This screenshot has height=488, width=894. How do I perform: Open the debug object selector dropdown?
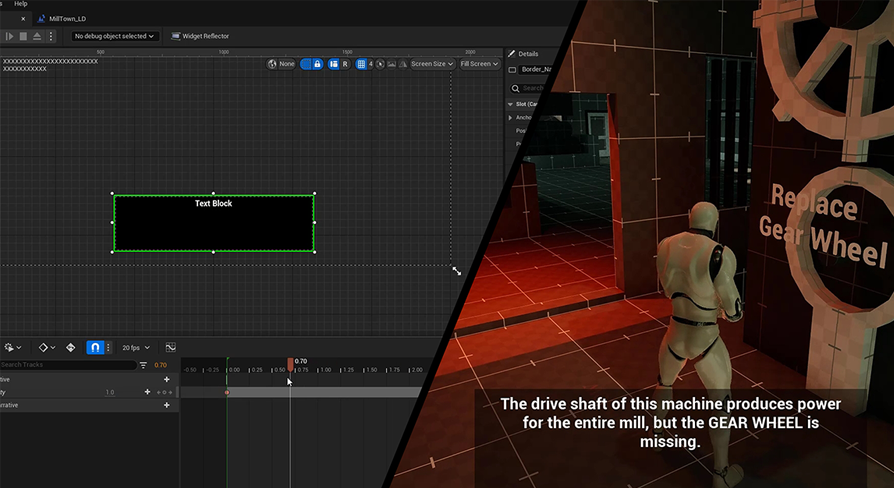point(115,36)
